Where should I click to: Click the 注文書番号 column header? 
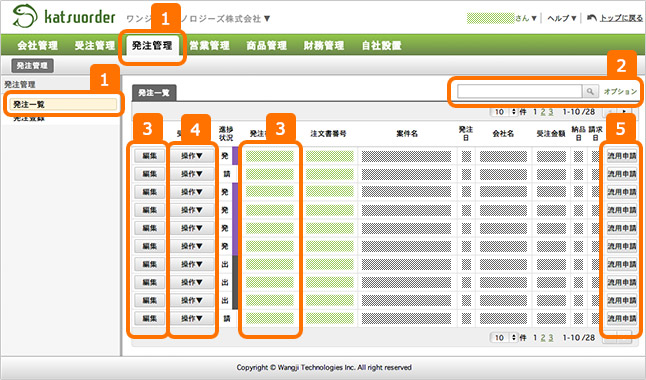point(328,134)
